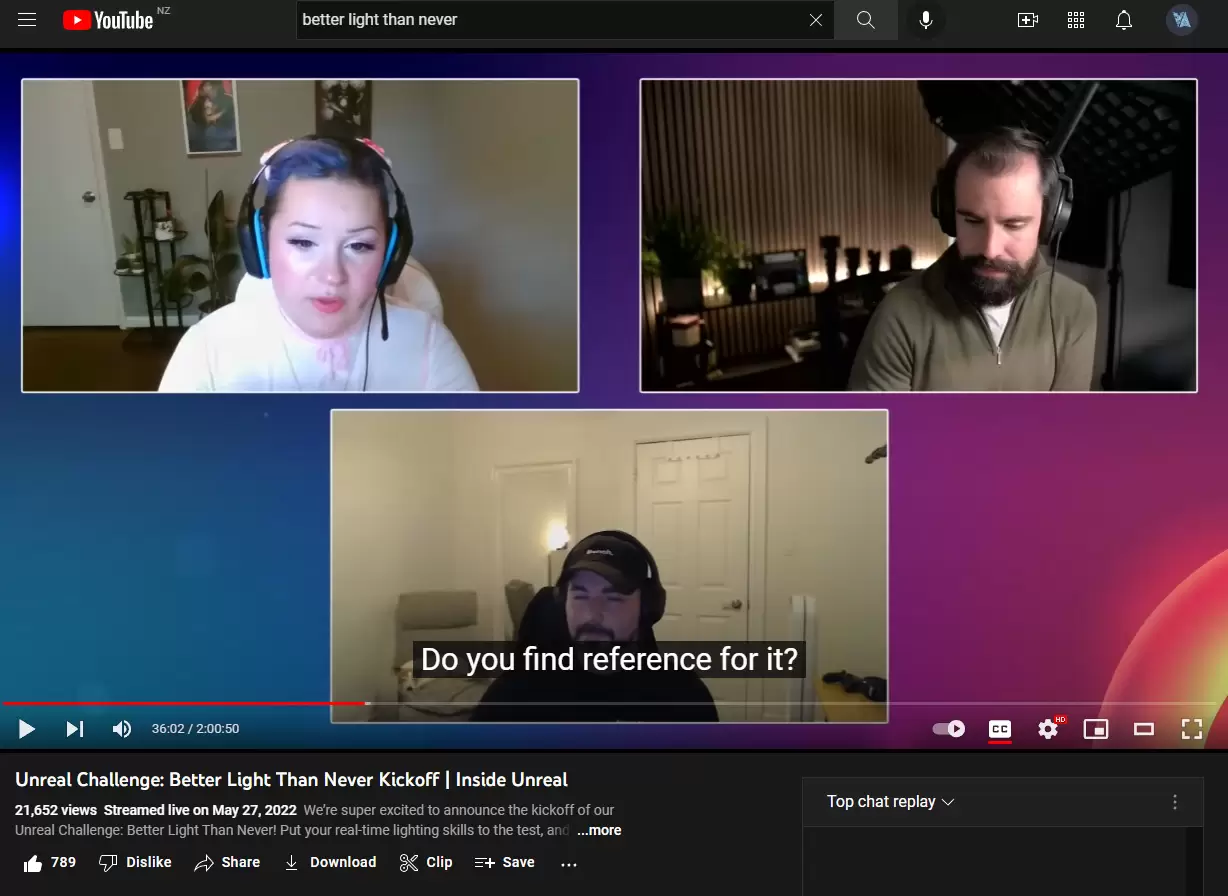This screenshot has height=896, width=1228.
Task: Switch to theater mode
Action: coord(1144,729)
